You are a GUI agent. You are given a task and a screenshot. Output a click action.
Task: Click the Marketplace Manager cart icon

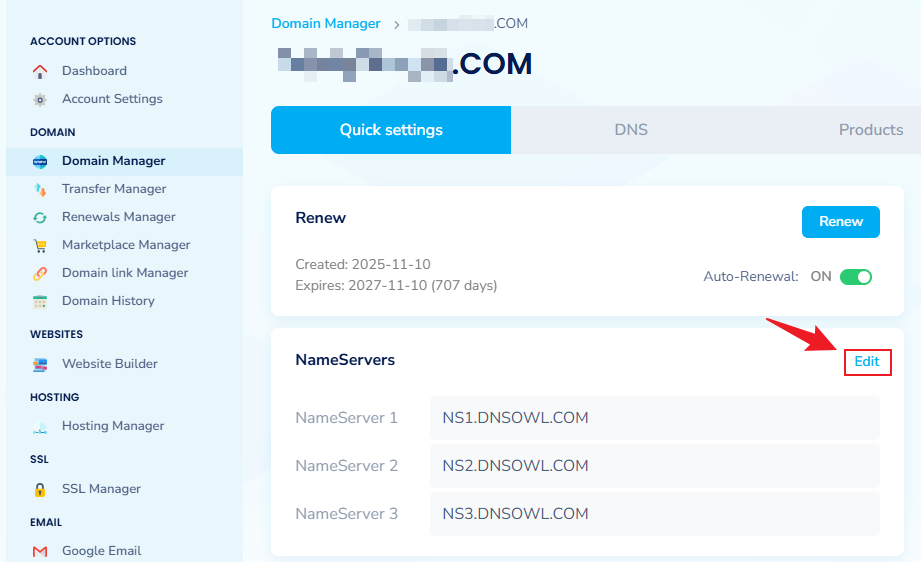40,245
